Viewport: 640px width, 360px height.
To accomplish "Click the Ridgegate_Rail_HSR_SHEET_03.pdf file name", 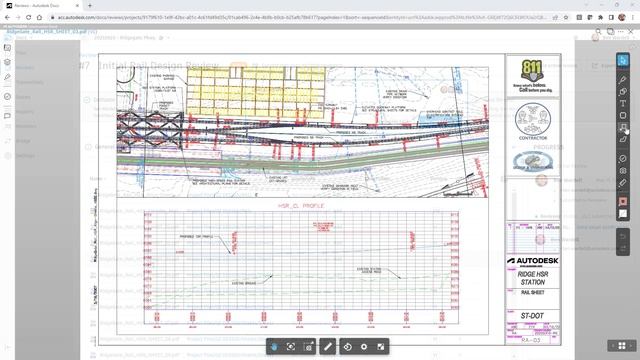I will click(x=47, y=31).
